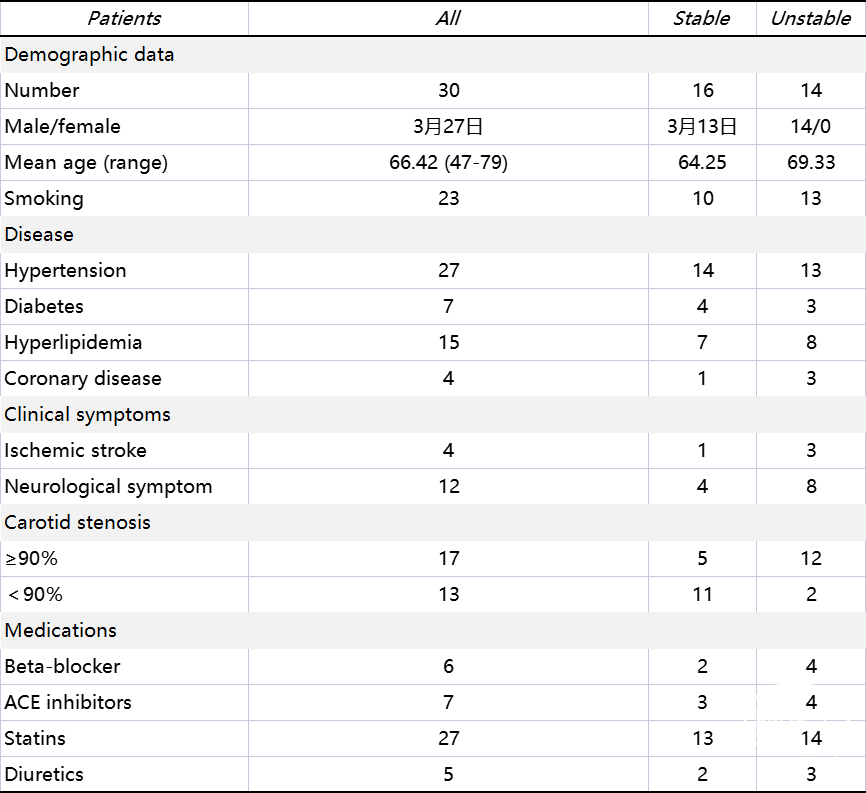This screenshot has width=866, height=793.
Task: Click the 'Neurological symptom' row label
Action: (x=108, y=486)
